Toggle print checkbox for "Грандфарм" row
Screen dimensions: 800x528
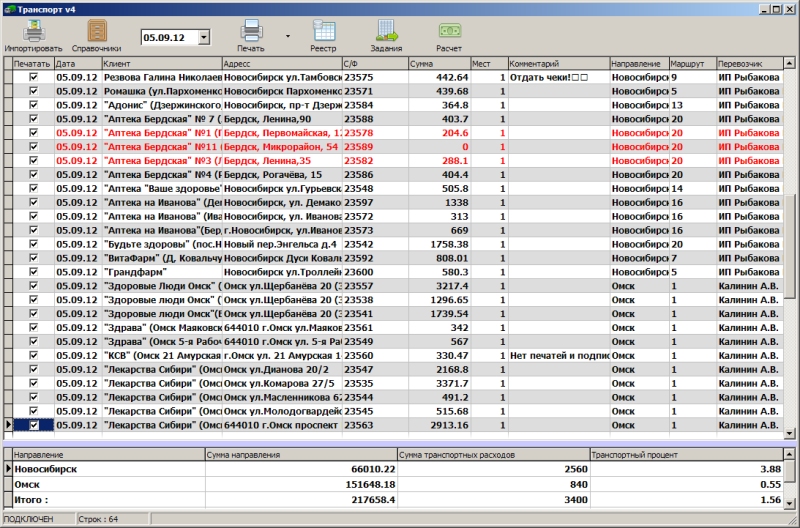[34, 272]
